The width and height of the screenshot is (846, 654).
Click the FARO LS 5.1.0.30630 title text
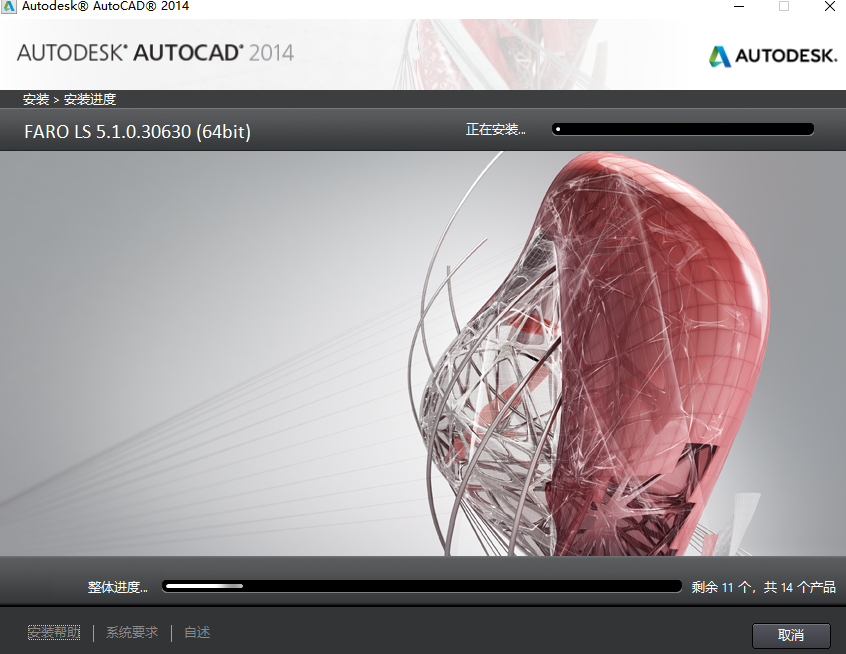coord(135,131)
